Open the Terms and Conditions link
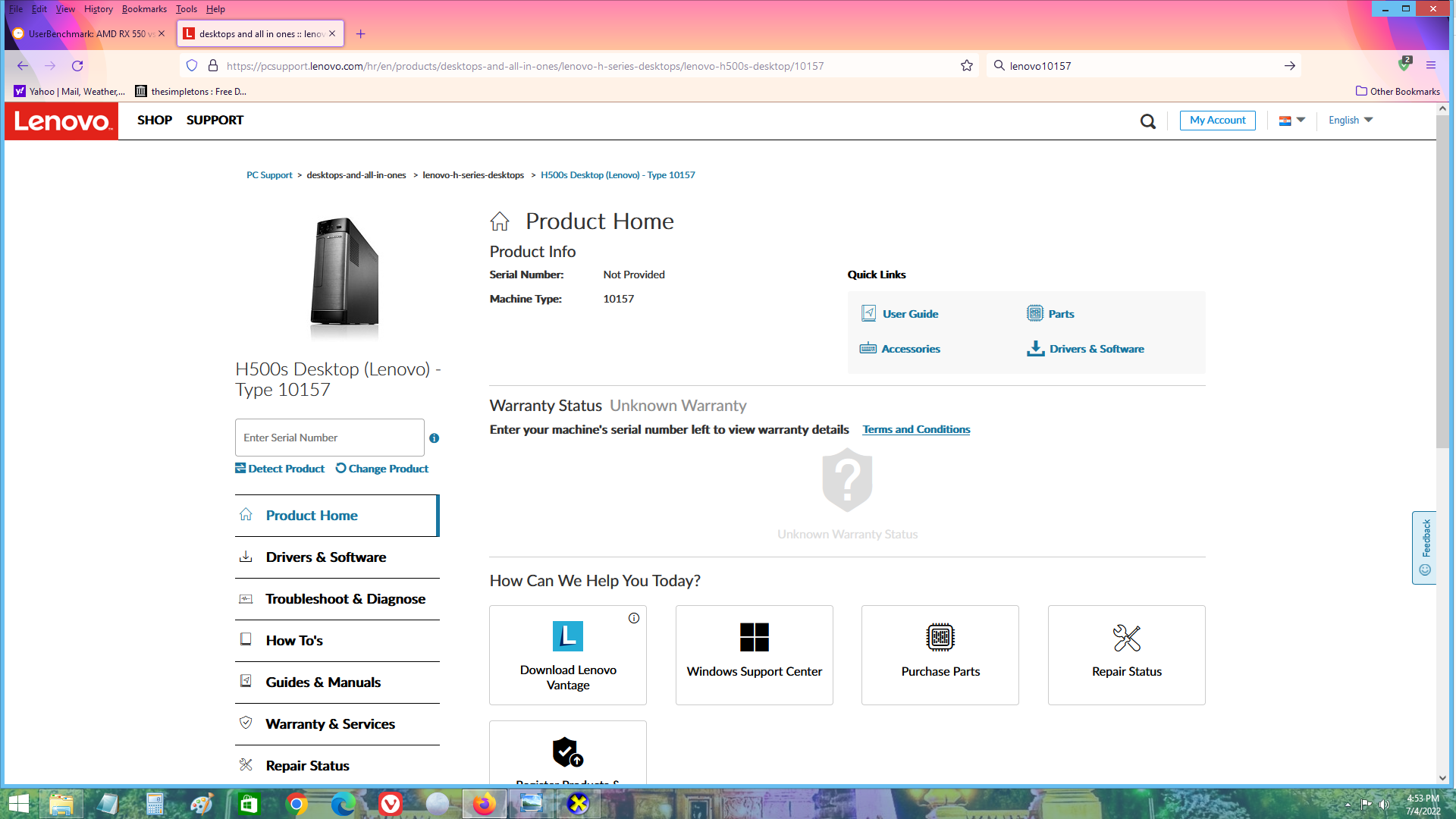1456x819 pixels. (x=916, y=430)
